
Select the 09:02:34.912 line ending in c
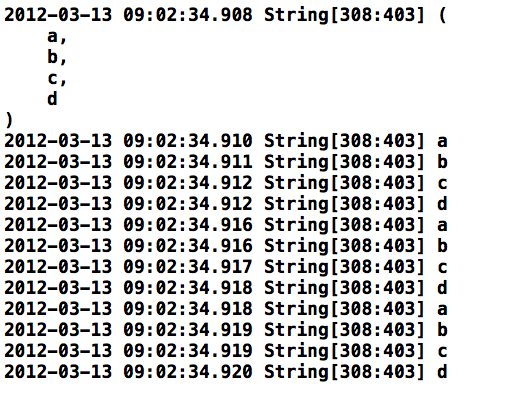(x=225, y=183)
